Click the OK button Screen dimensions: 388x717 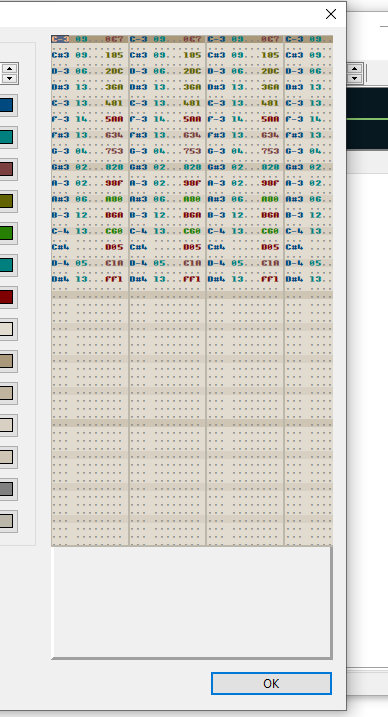coord(271,683)
